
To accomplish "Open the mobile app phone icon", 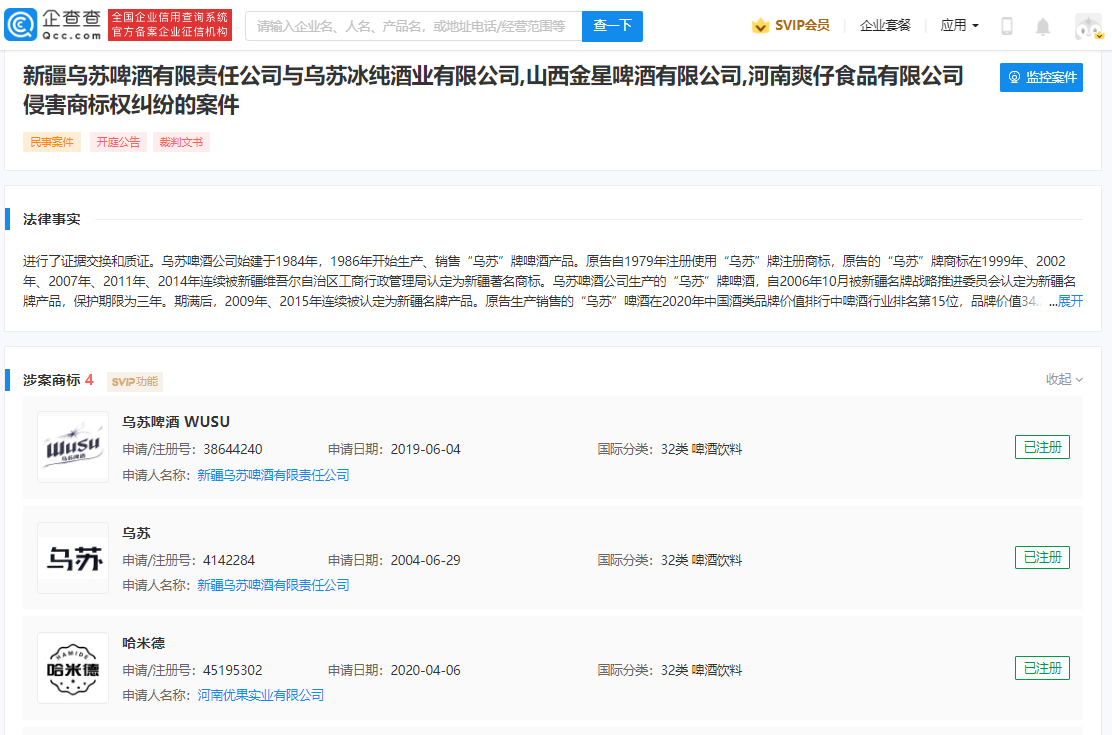I will (x=1006, y=26).
